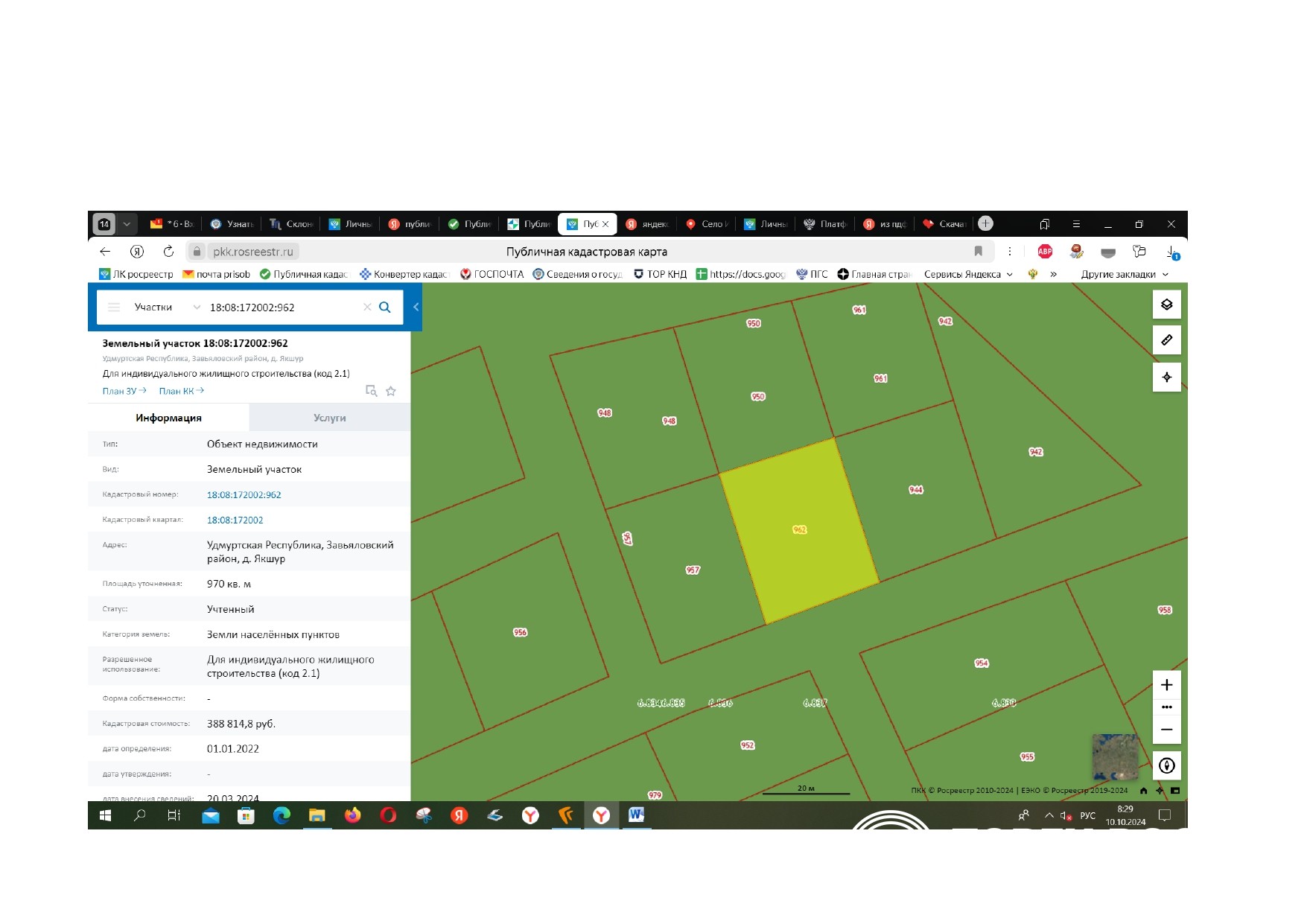1307x924 pixels.
Task: Click the satellite basemap thumbnail
Action: tap(1114, 756)
